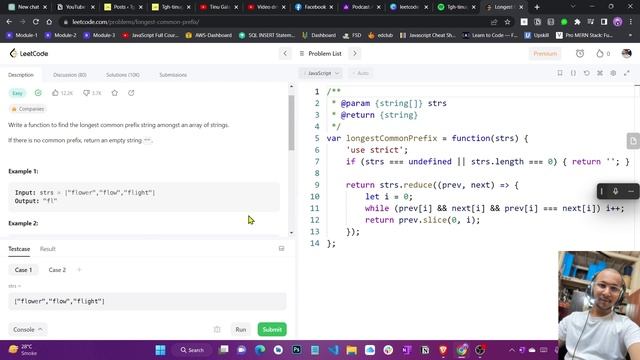Viewport: 640px width, 360px height.
Task: Click the share problem icon
Action: click(x=131, y=93)
